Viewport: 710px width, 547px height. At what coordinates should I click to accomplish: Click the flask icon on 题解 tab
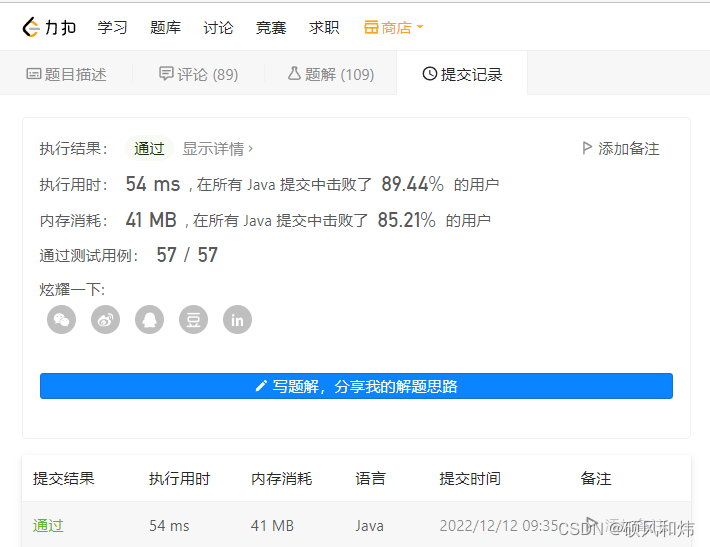pyautogui.click(x=294, y=73)
